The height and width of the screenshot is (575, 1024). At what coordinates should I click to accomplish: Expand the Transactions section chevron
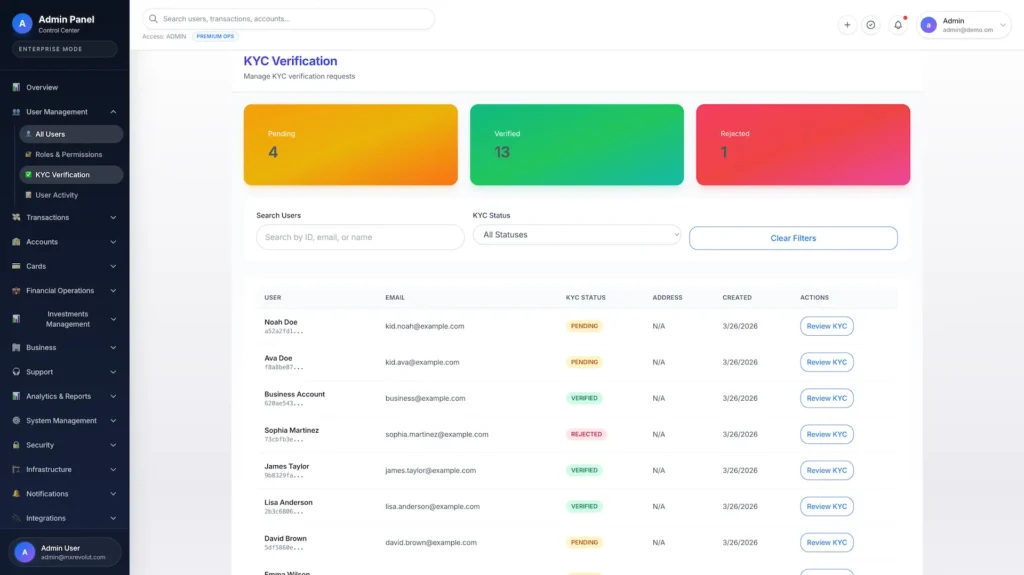click(x=113, y=217)
